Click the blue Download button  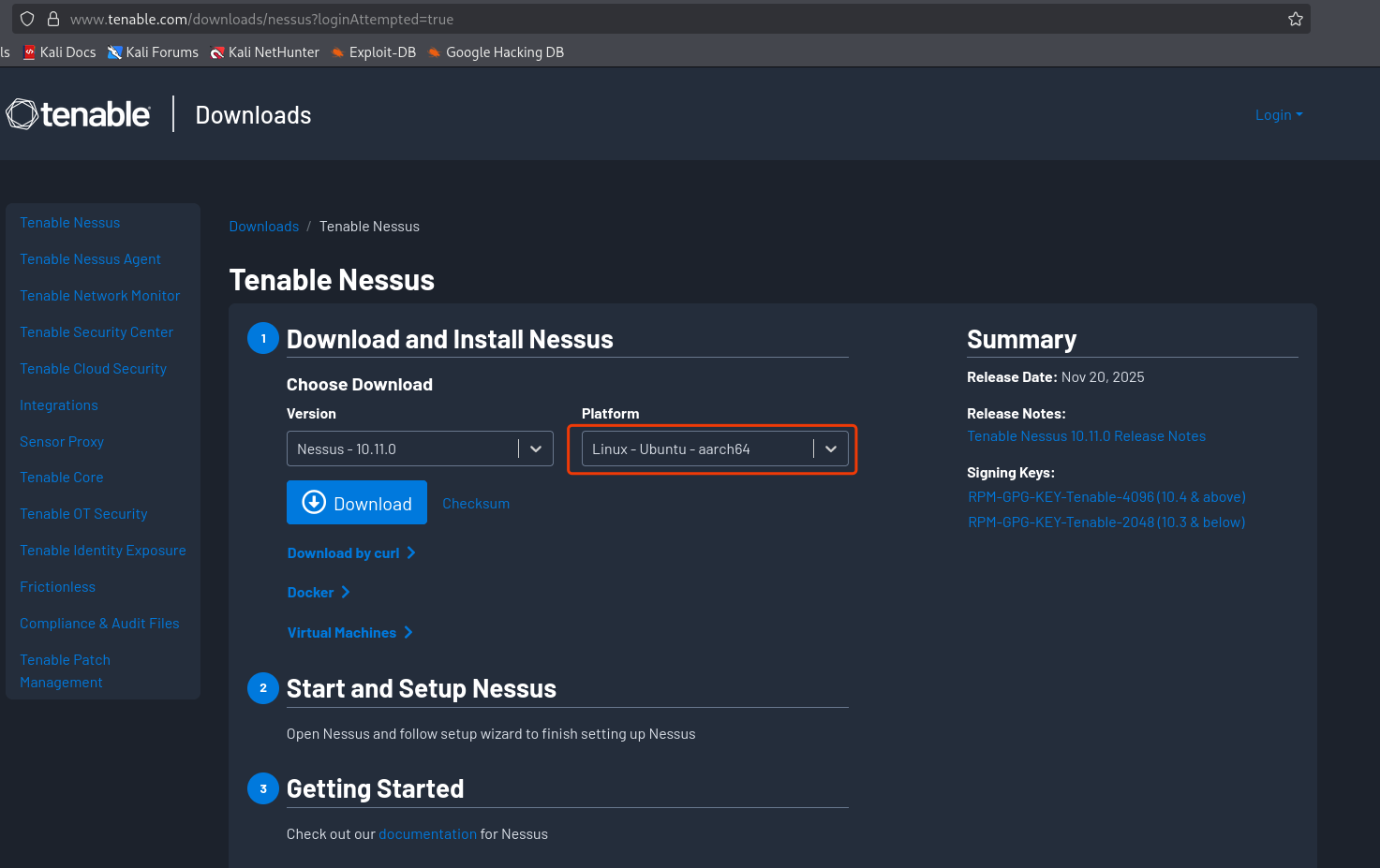click(357, 503)
